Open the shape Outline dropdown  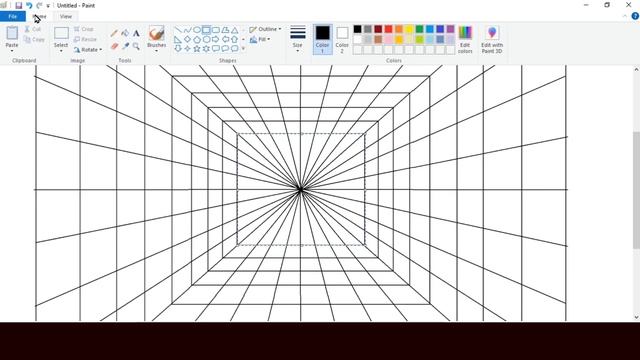(x=265, y=29)
